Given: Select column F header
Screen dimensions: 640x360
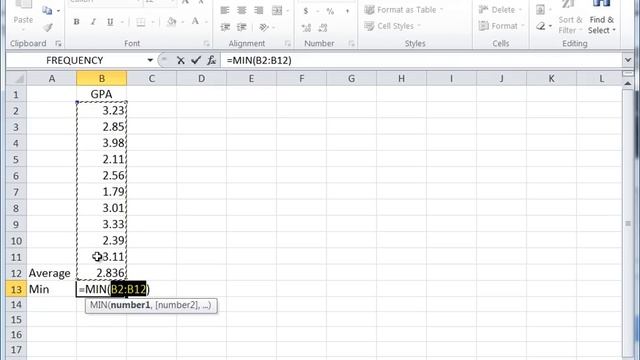Looking at the screenshot, I should (301, 78).
